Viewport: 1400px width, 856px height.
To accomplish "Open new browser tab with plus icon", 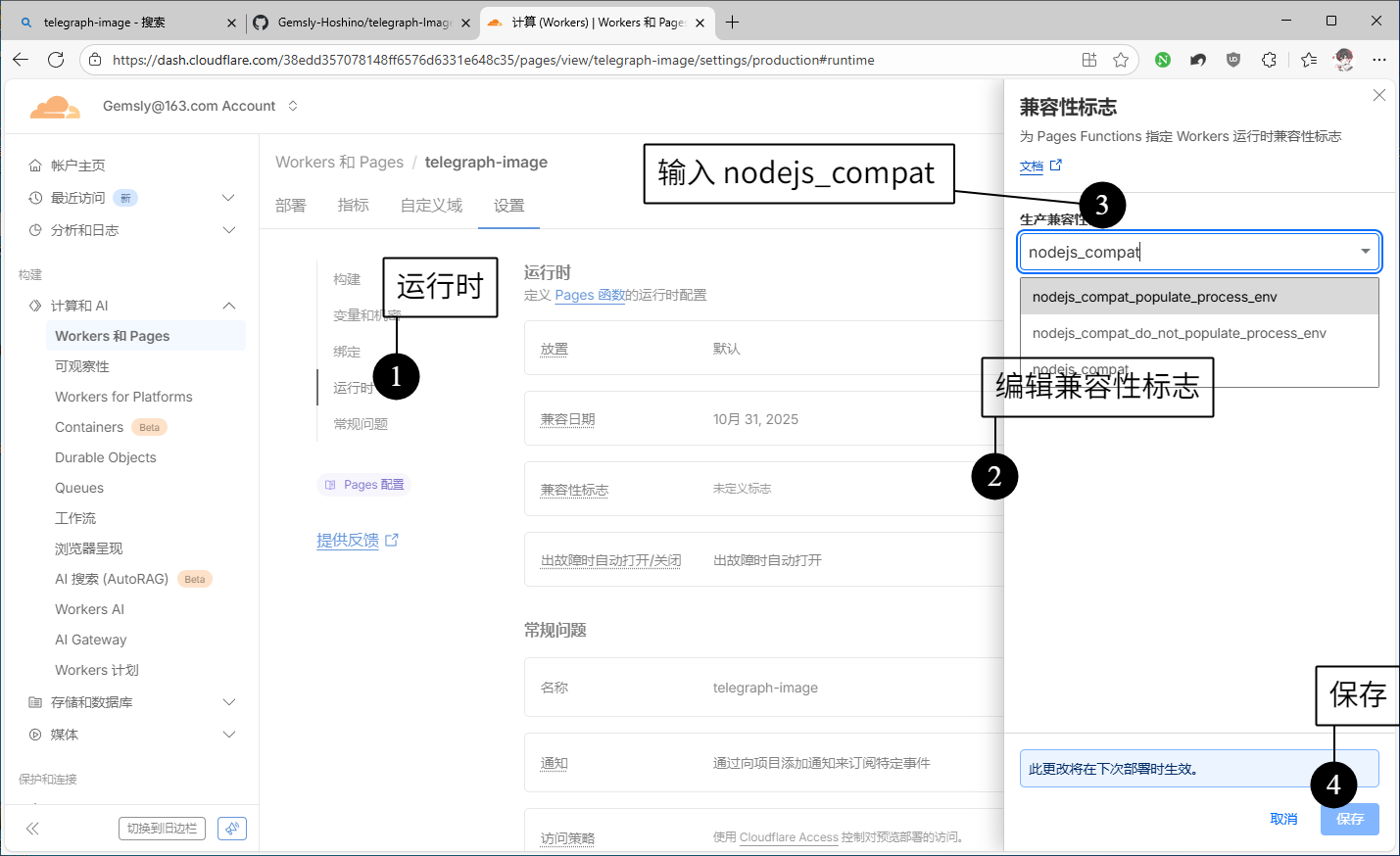I will (732, 22).
